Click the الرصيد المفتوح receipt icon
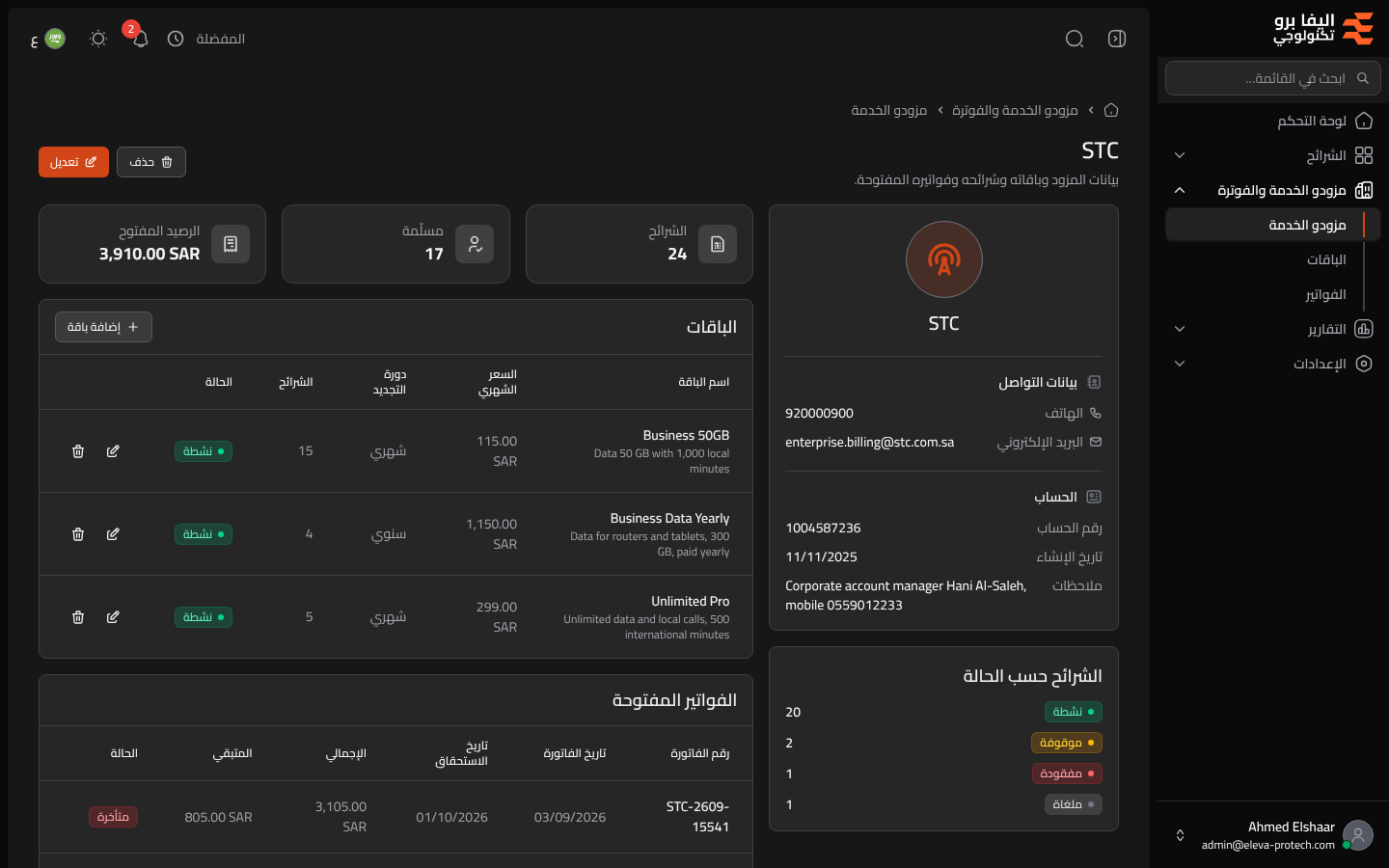This screenshot has width=1389, height=868. (x=231, y=244)
